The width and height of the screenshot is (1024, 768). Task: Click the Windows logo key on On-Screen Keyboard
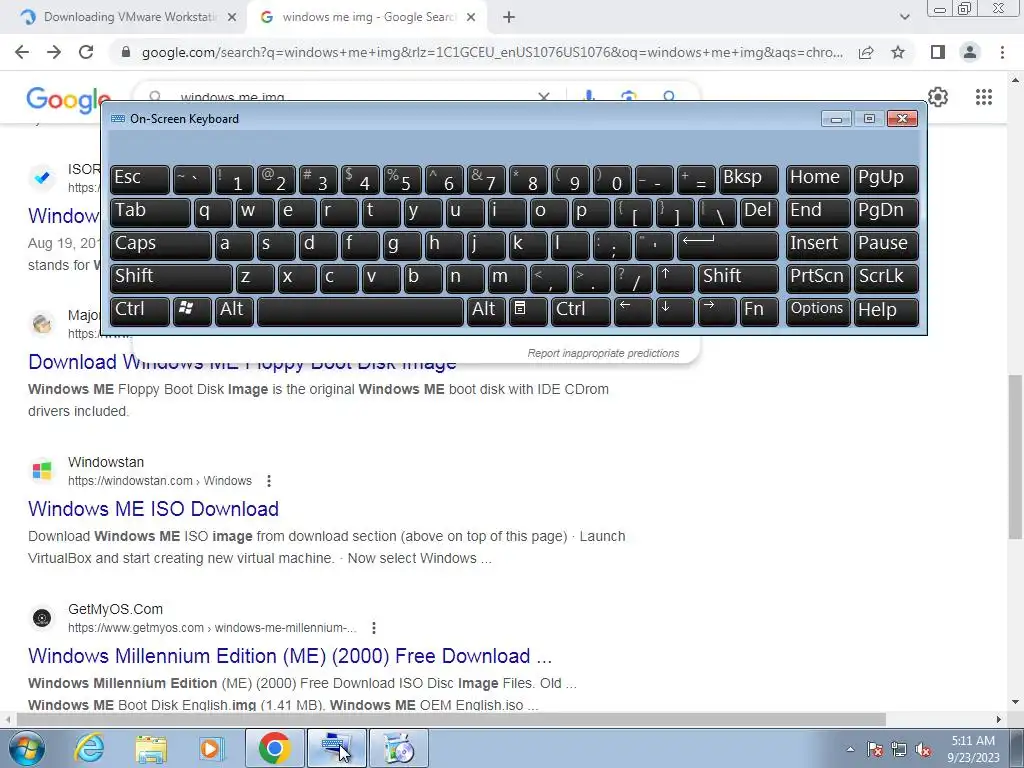pos(192,310)
